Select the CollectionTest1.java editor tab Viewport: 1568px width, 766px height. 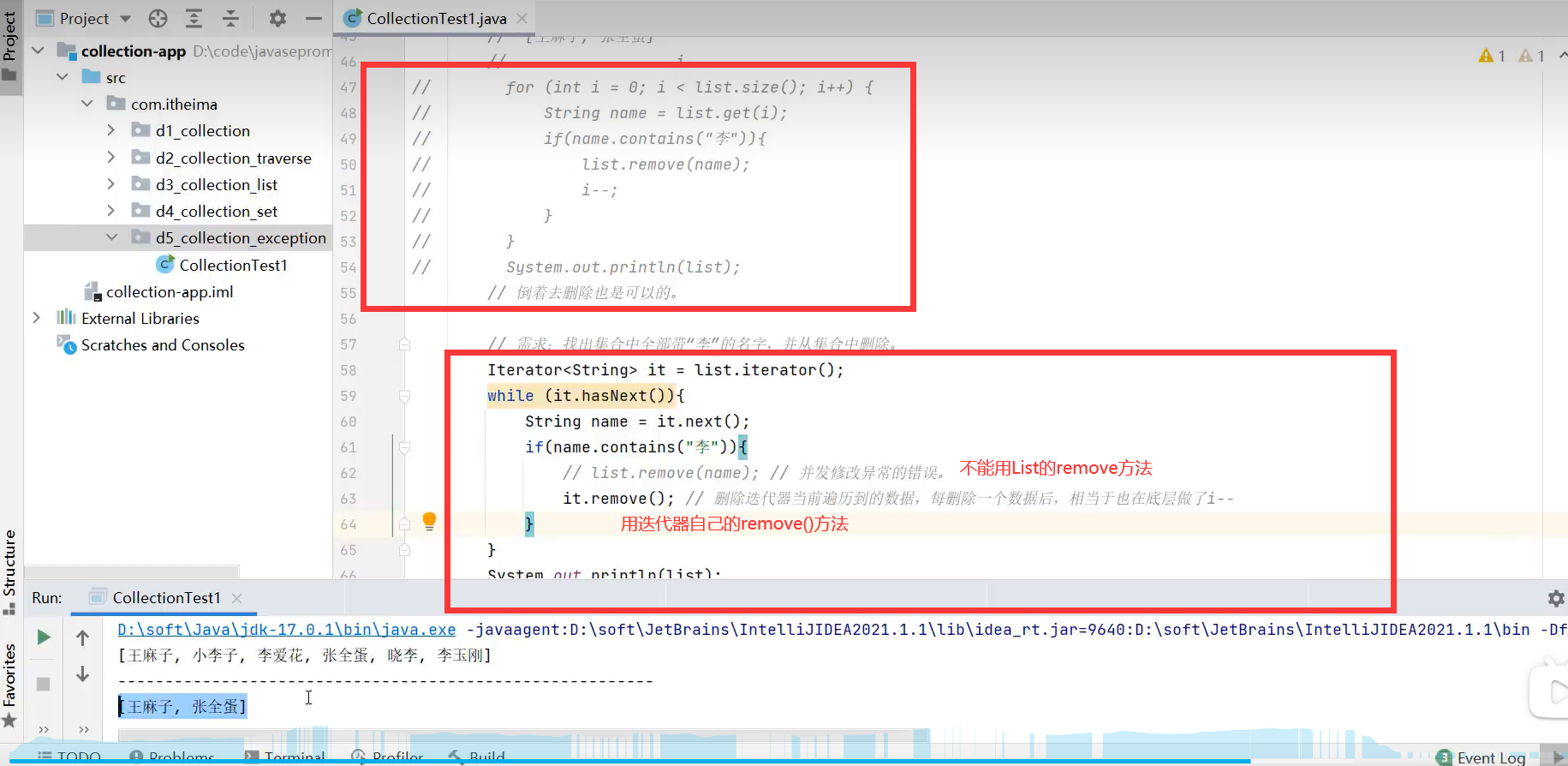(x=436, y=18)
